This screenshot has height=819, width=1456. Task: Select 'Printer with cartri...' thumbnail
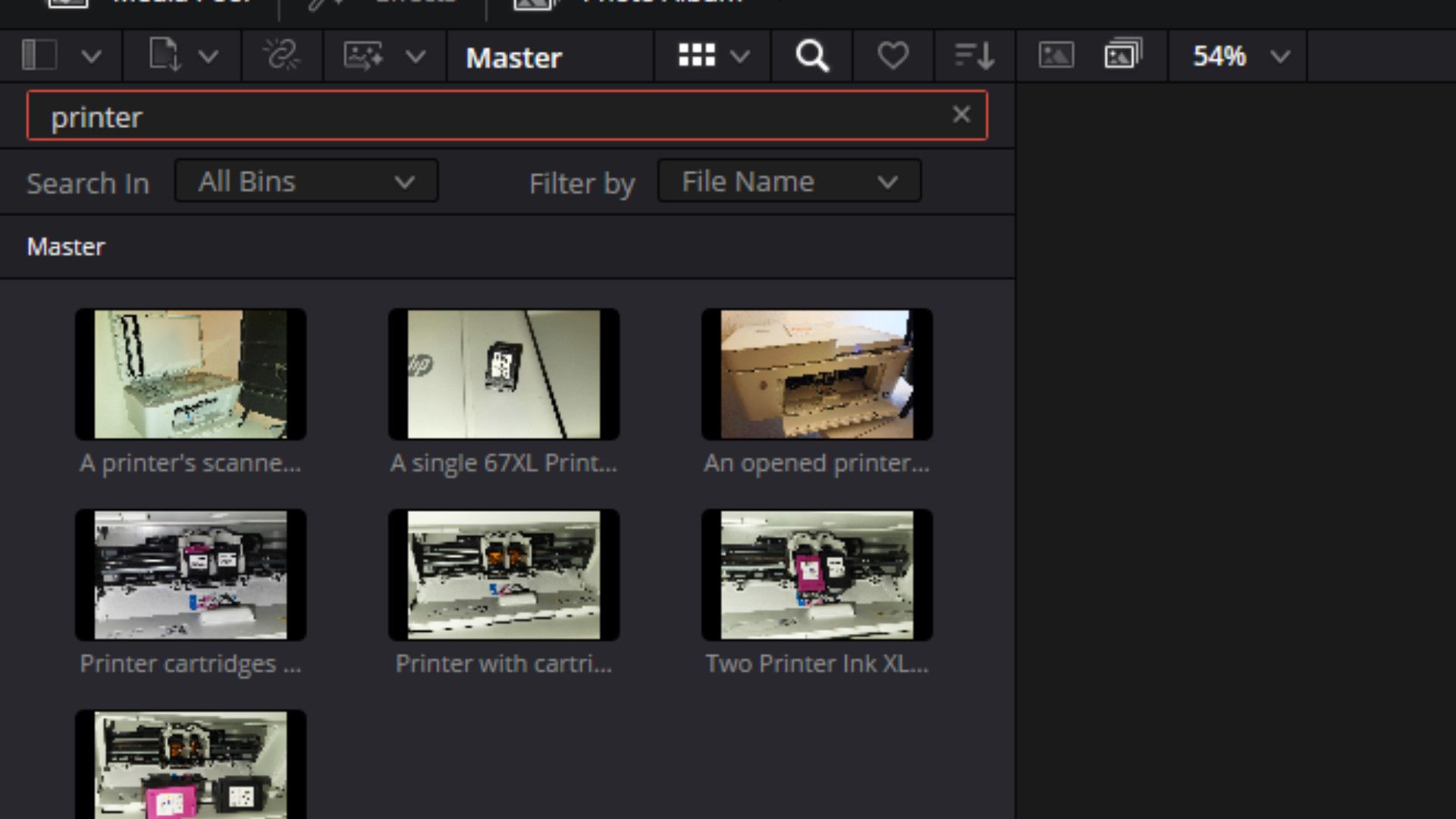point(504,575)
